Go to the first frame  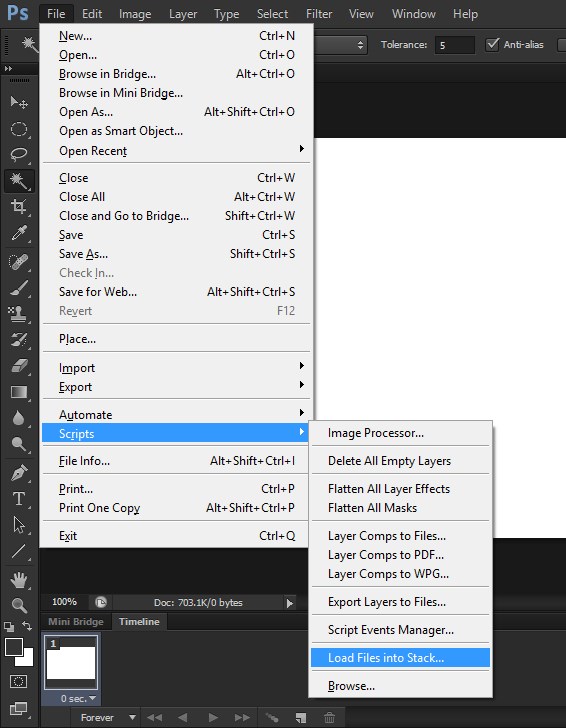click(x=155, y=718)
